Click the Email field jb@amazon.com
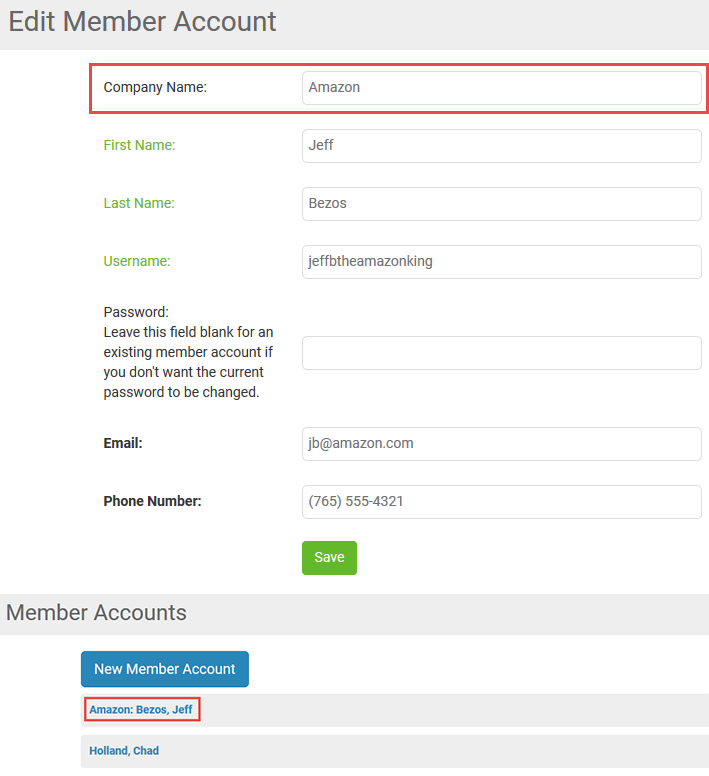 pos(502,444)
